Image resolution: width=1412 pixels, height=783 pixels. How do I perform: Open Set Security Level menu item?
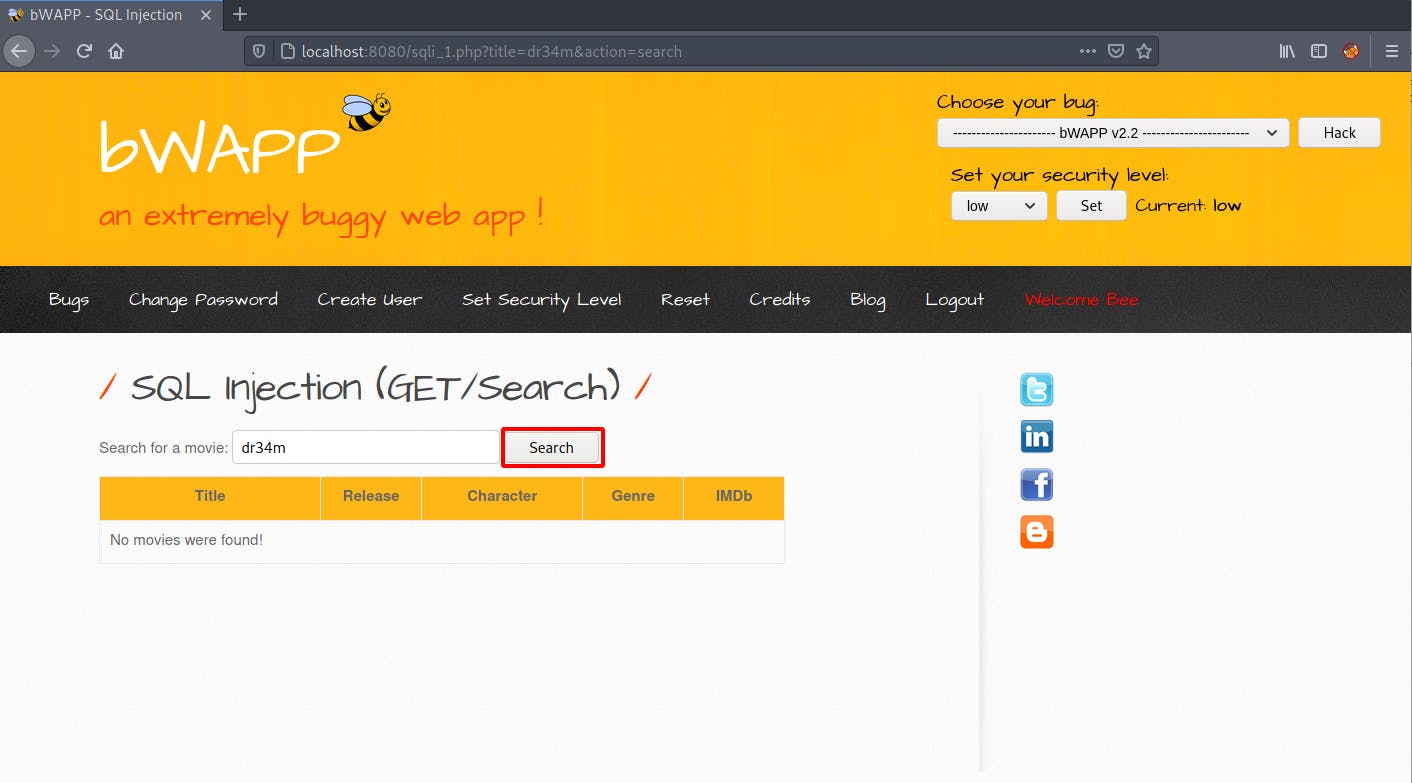pos(542,299)
